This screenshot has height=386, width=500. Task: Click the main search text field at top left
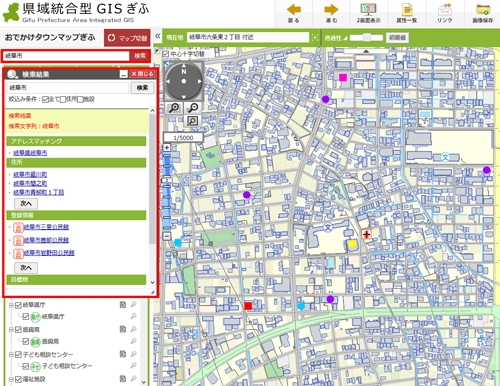click(66, 56)
